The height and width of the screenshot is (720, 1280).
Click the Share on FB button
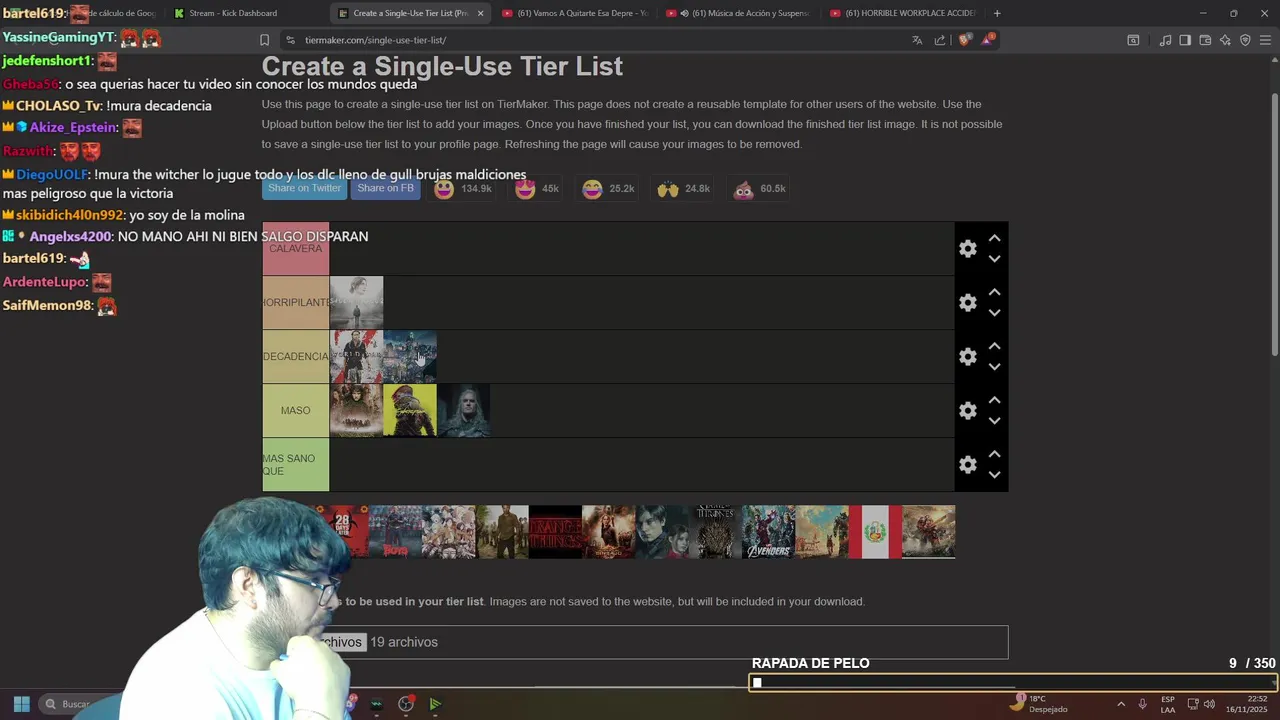point(385,189)
